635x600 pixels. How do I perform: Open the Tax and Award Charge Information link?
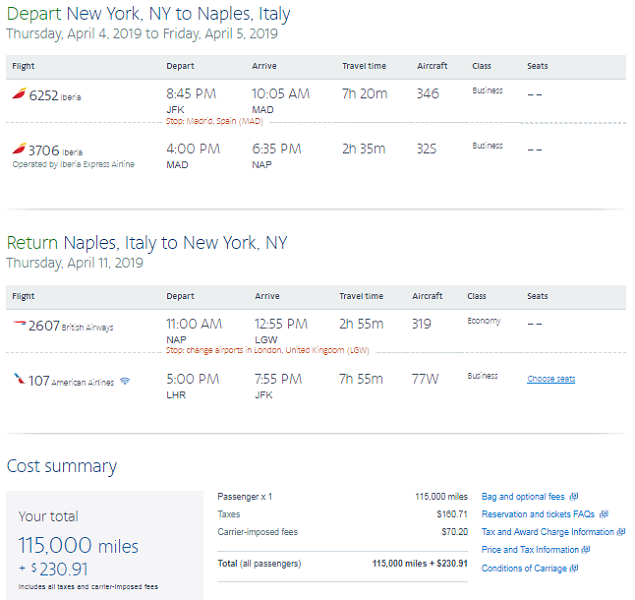(x=547, y=532)
